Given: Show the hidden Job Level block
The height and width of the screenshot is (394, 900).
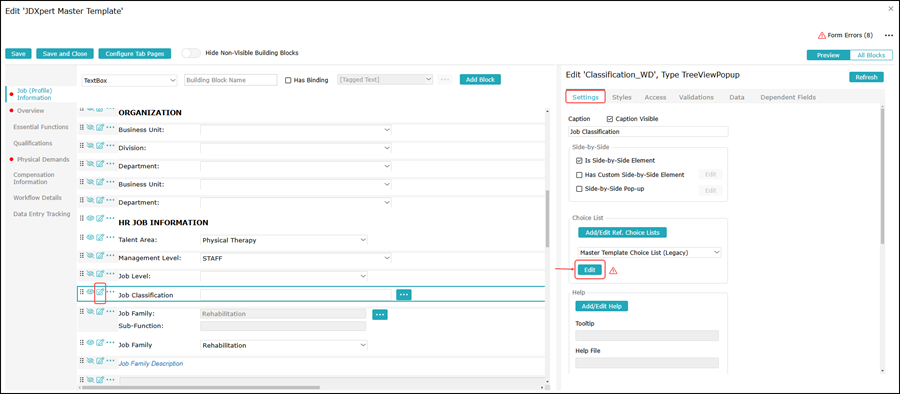Looking at the screenshot, I should click(90, 273).
